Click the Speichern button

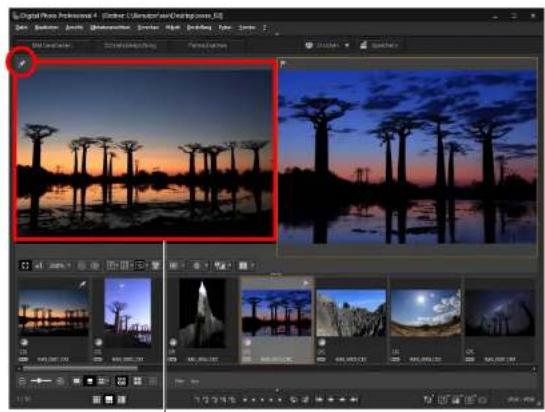point(379,45)
